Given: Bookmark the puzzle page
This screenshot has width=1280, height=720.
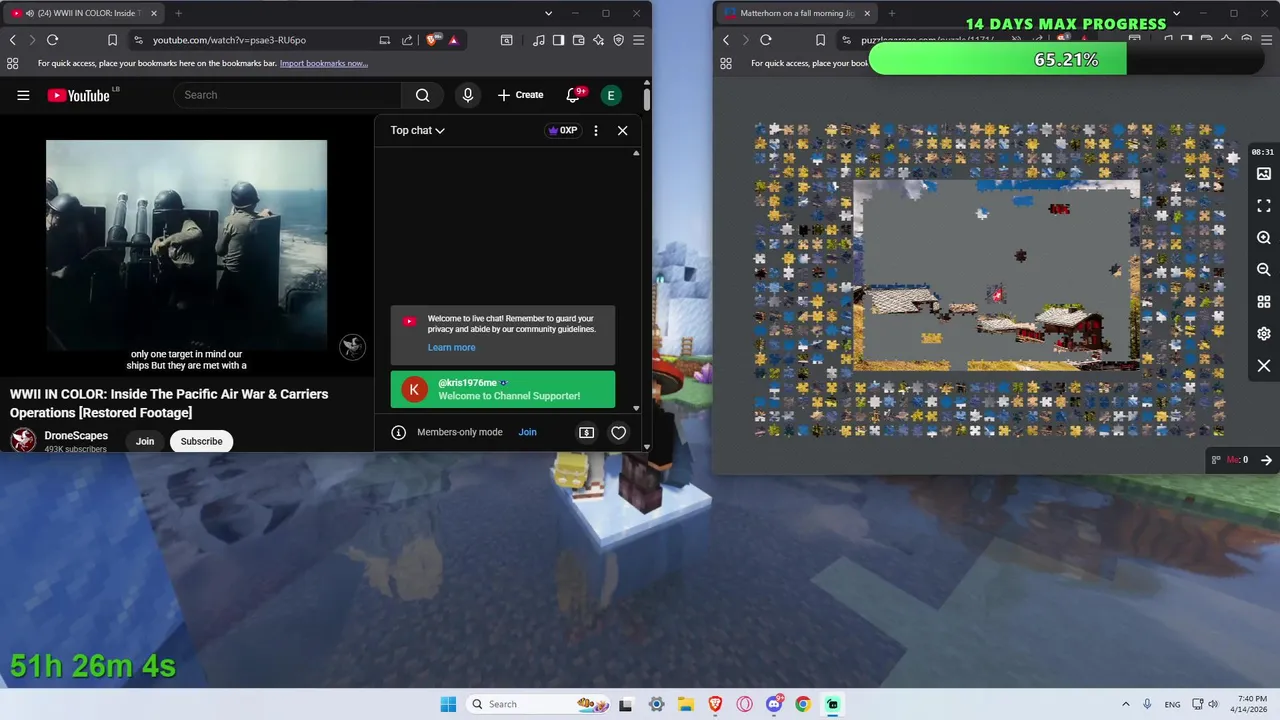Looking at the screenshot, I should tap(820, 40).
